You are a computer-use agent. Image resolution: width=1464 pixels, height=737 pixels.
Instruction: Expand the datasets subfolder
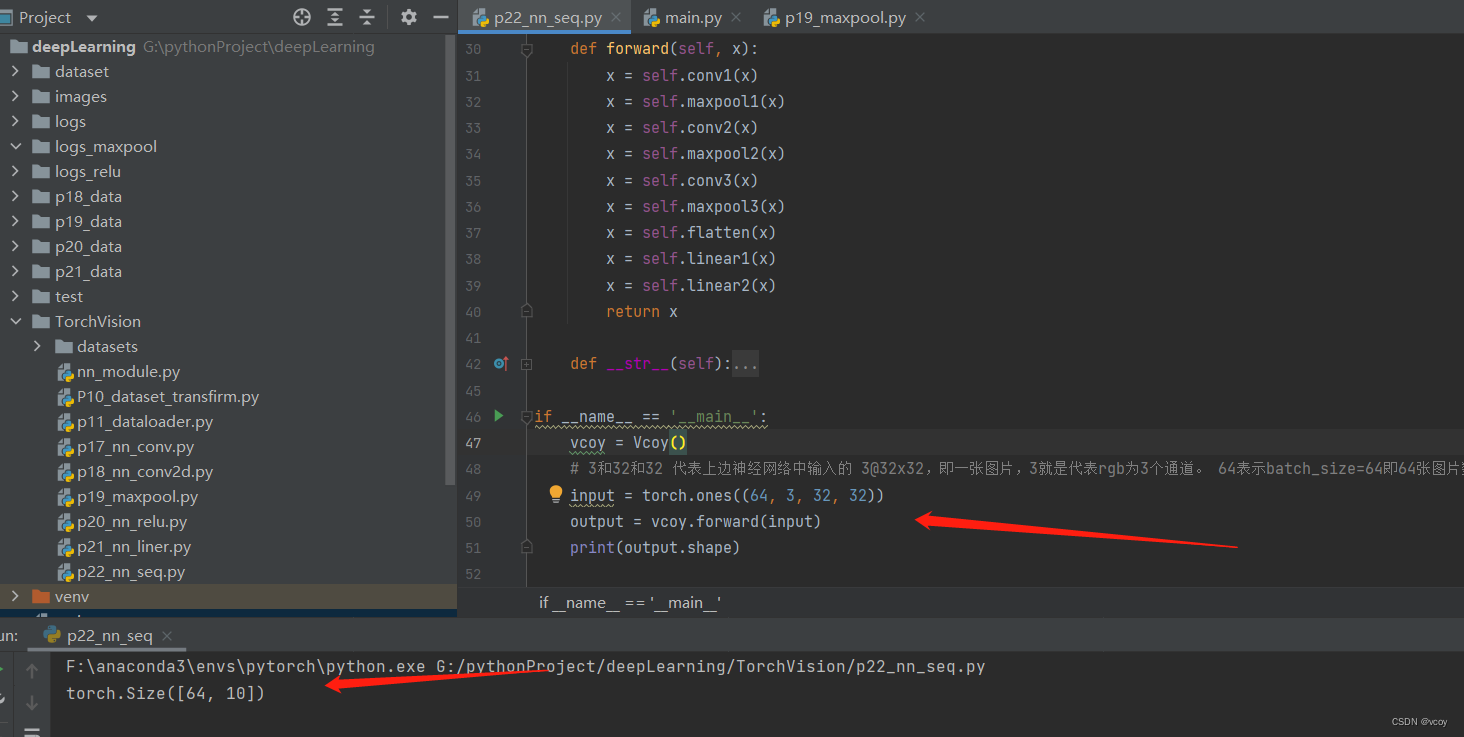37,346
